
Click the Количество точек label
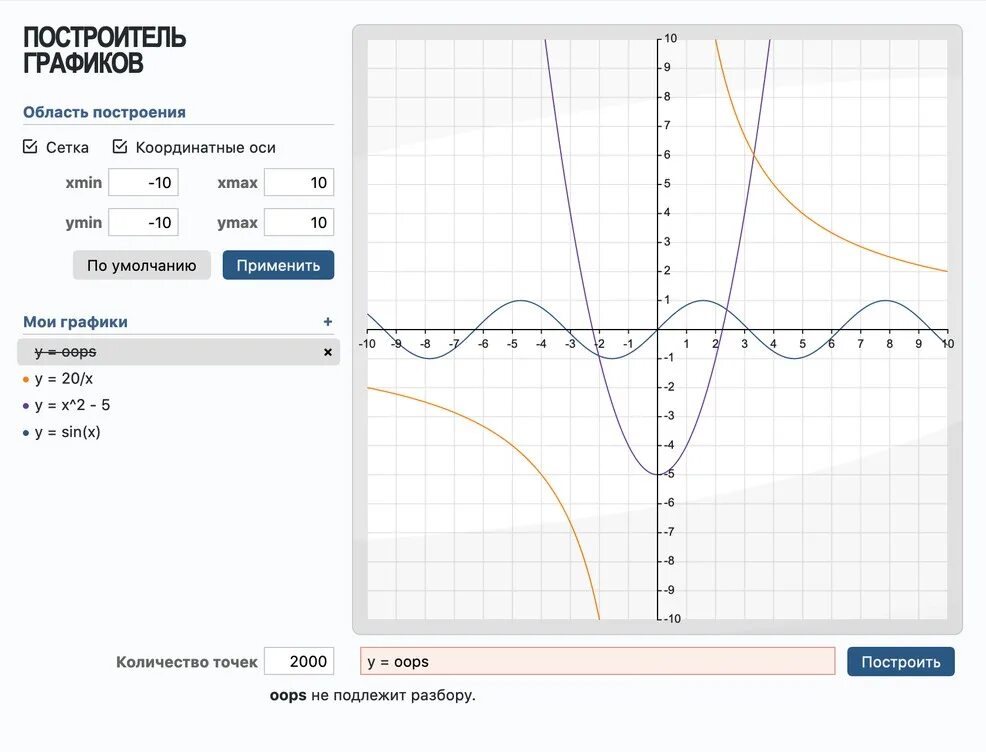[x=187, y=662]
